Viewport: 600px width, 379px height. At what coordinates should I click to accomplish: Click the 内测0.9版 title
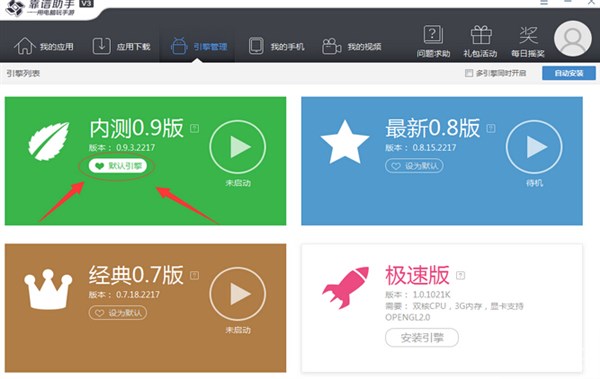click(x=136, y=128)
